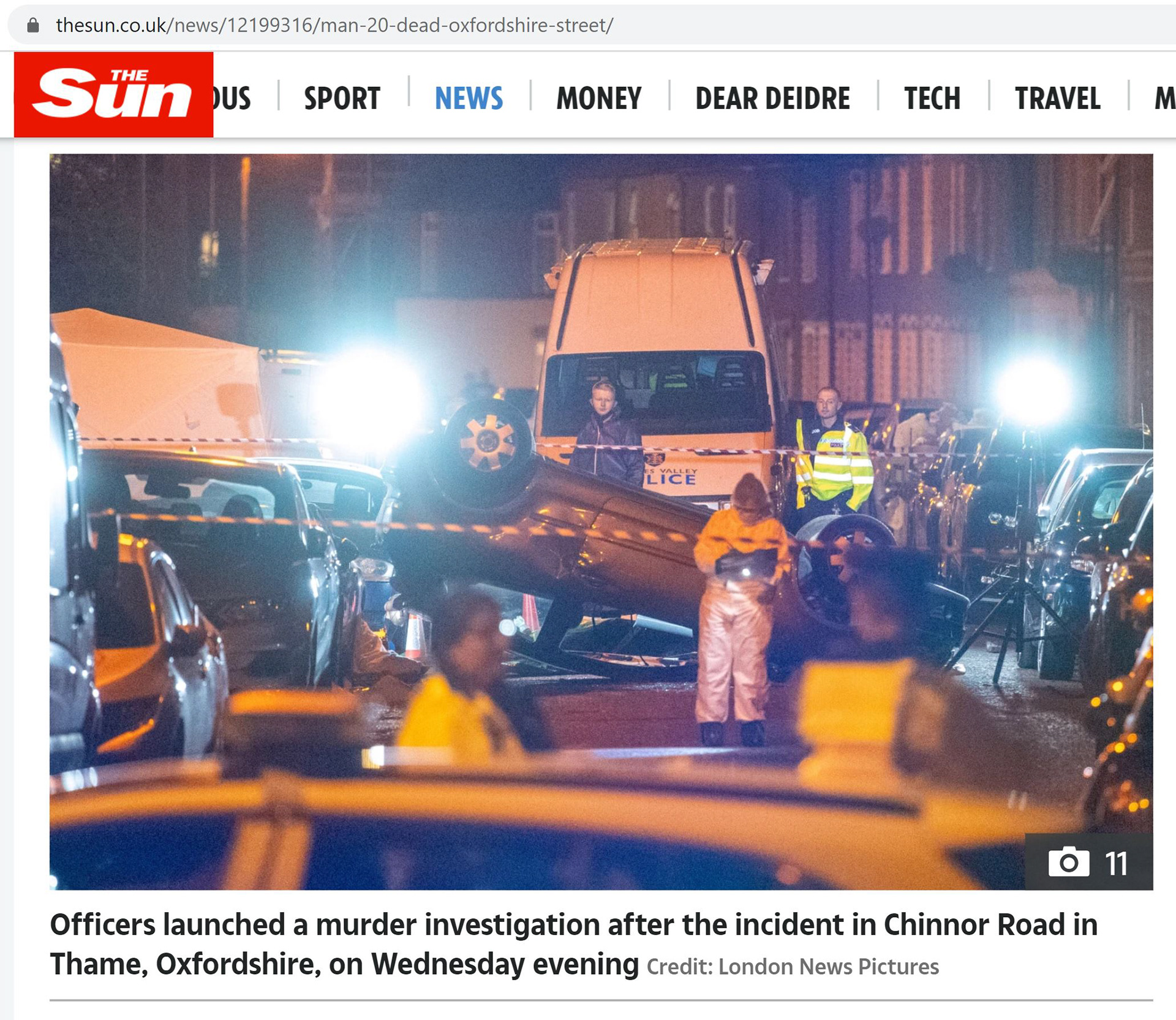Open The Sun logo homepage link
The image size is (1176, 1020).
[x=113, y=94]
